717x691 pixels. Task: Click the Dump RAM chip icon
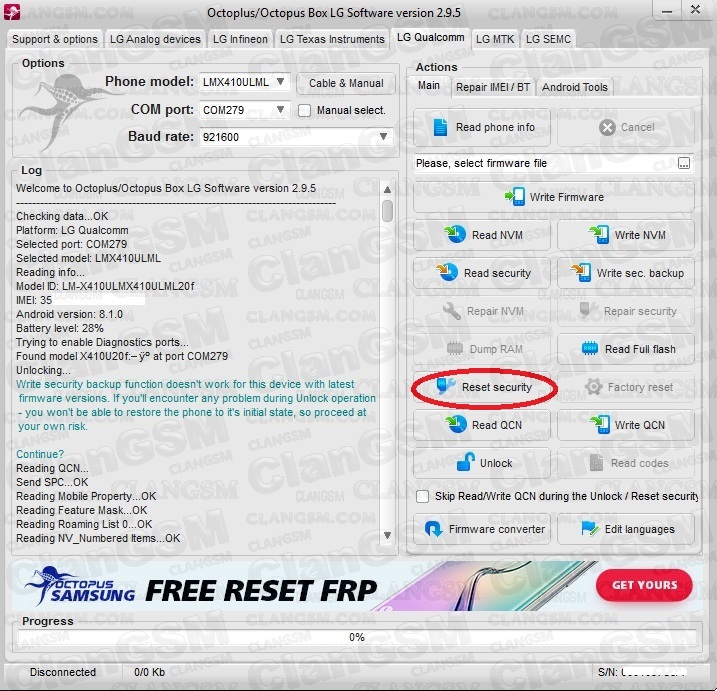pyautogui.click(x=455, y=348)
